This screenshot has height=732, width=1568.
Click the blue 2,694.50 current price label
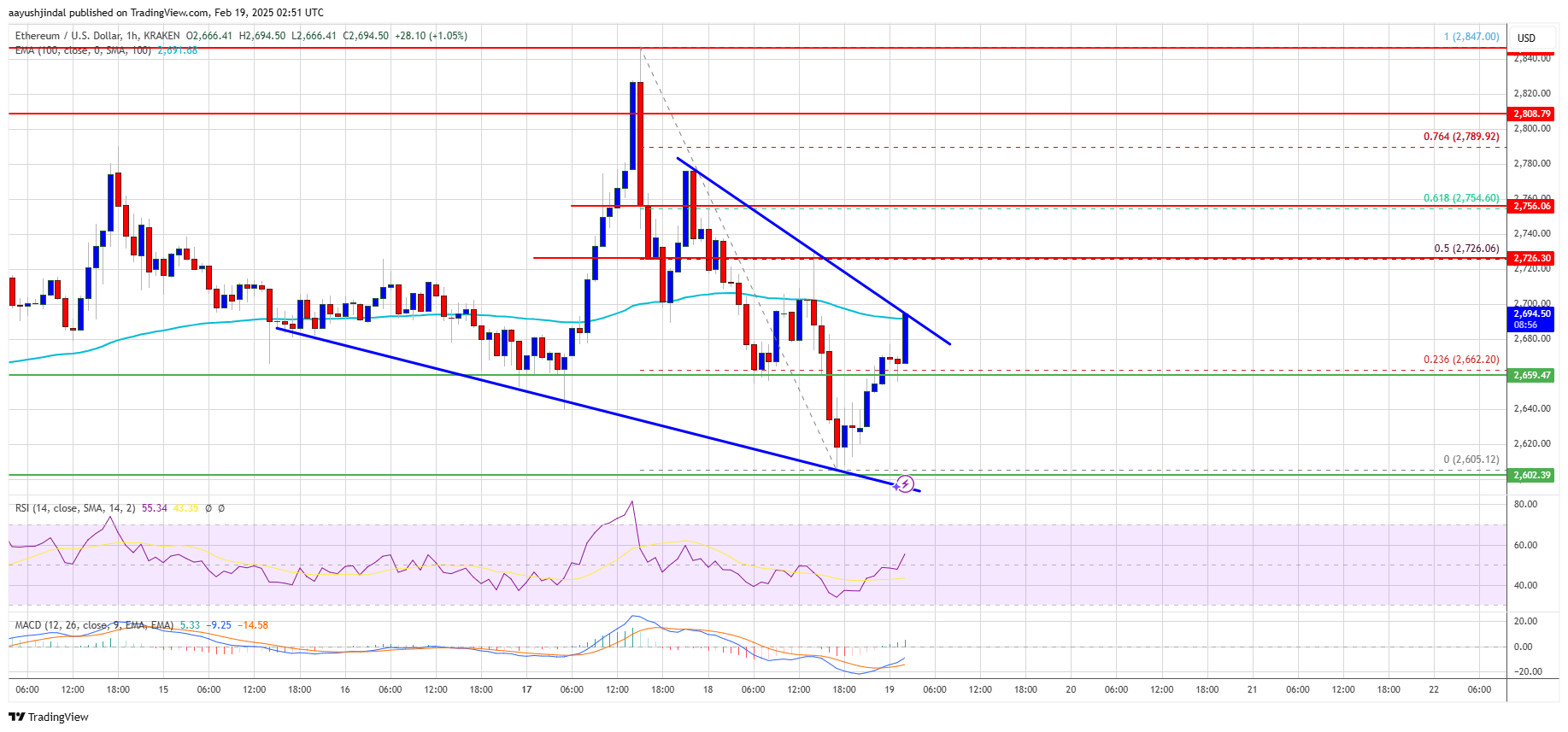click(x=1532, y=319)
